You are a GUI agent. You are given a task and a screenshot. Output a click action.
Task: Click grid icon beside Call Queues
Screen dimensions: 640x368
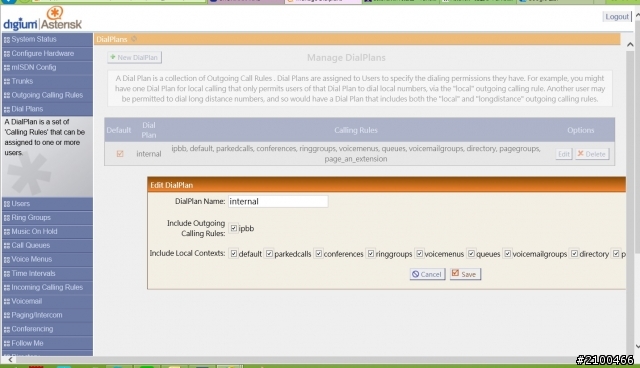(7, 246)
